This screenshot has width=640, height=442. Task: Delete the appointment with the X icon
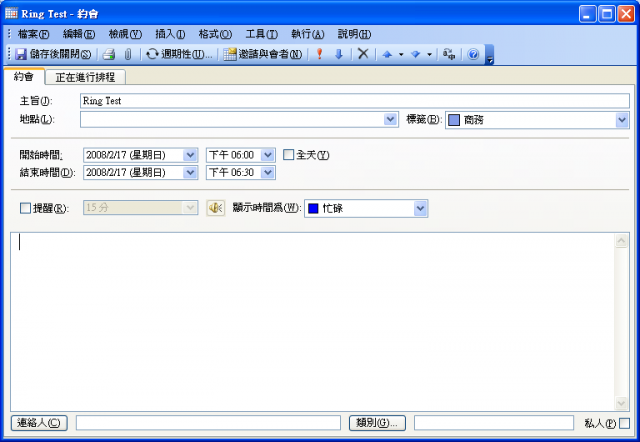point(363,54)
